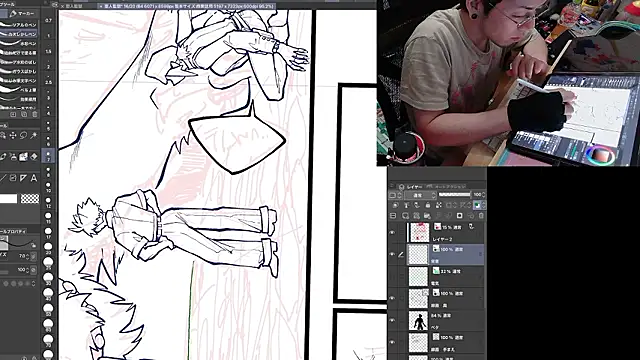640x360 pixels.
Task: Select the ガウスぼかし sub tool
Action: coord(19,71)
